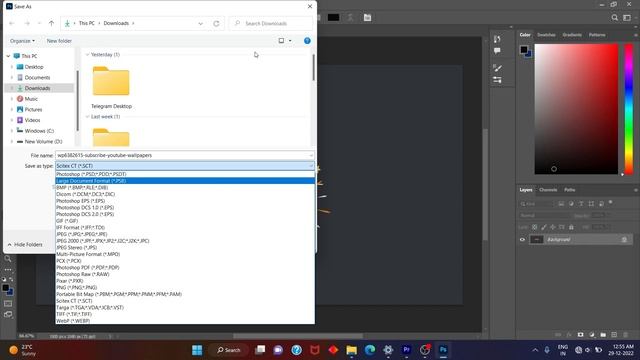
Task: Choose Targa (*.TGA) format
Action: click(185, 307)
